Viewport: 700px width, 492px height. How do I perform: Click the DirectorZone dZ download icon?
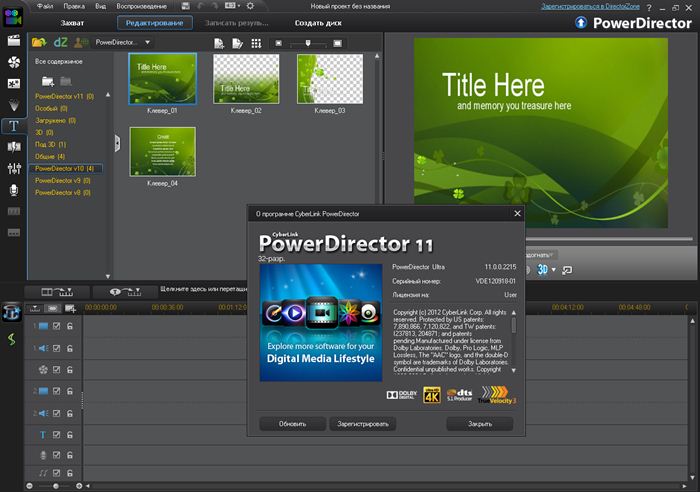tap(61, 43)
